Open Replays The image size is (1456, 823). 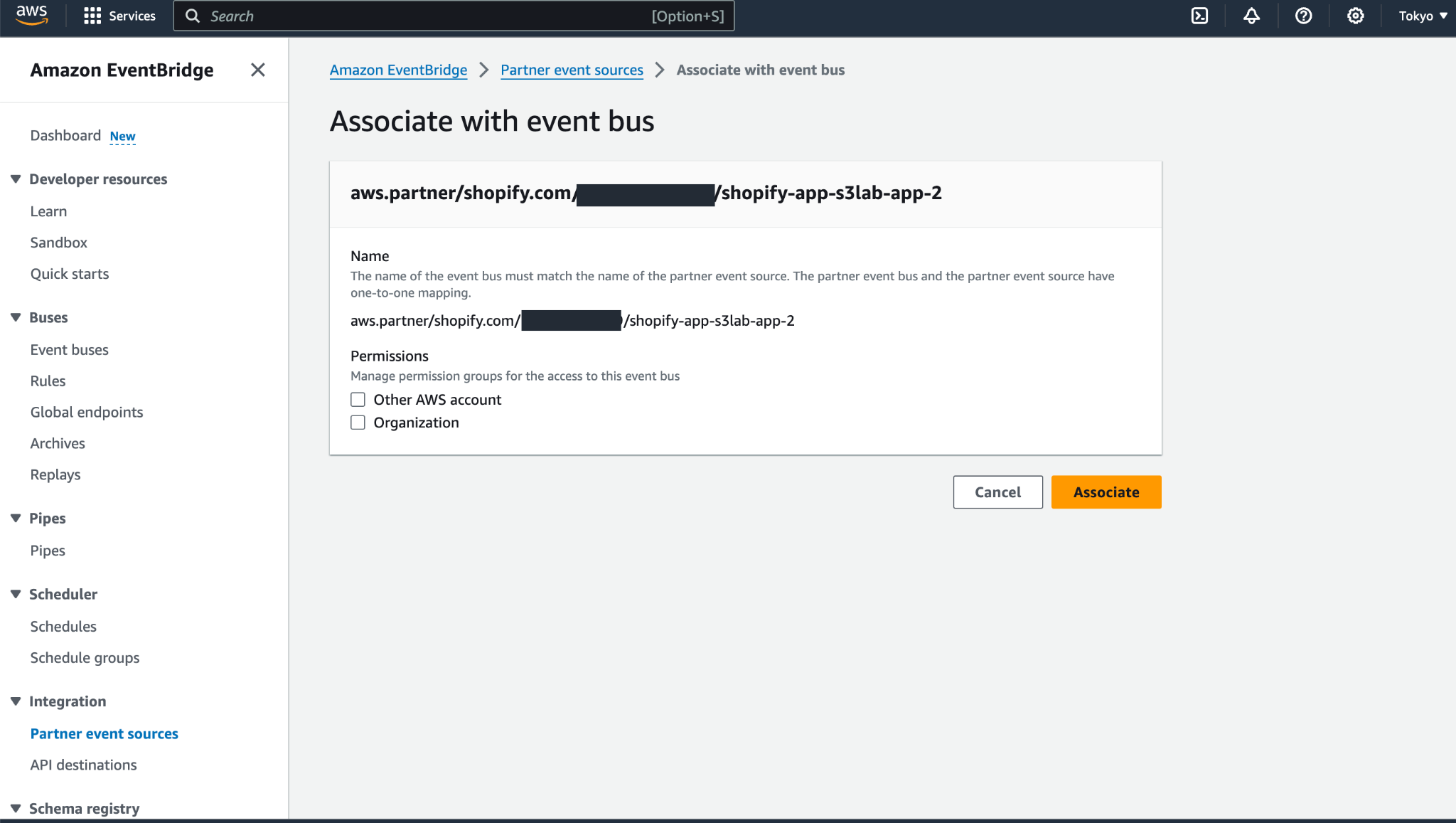point(55,475)
